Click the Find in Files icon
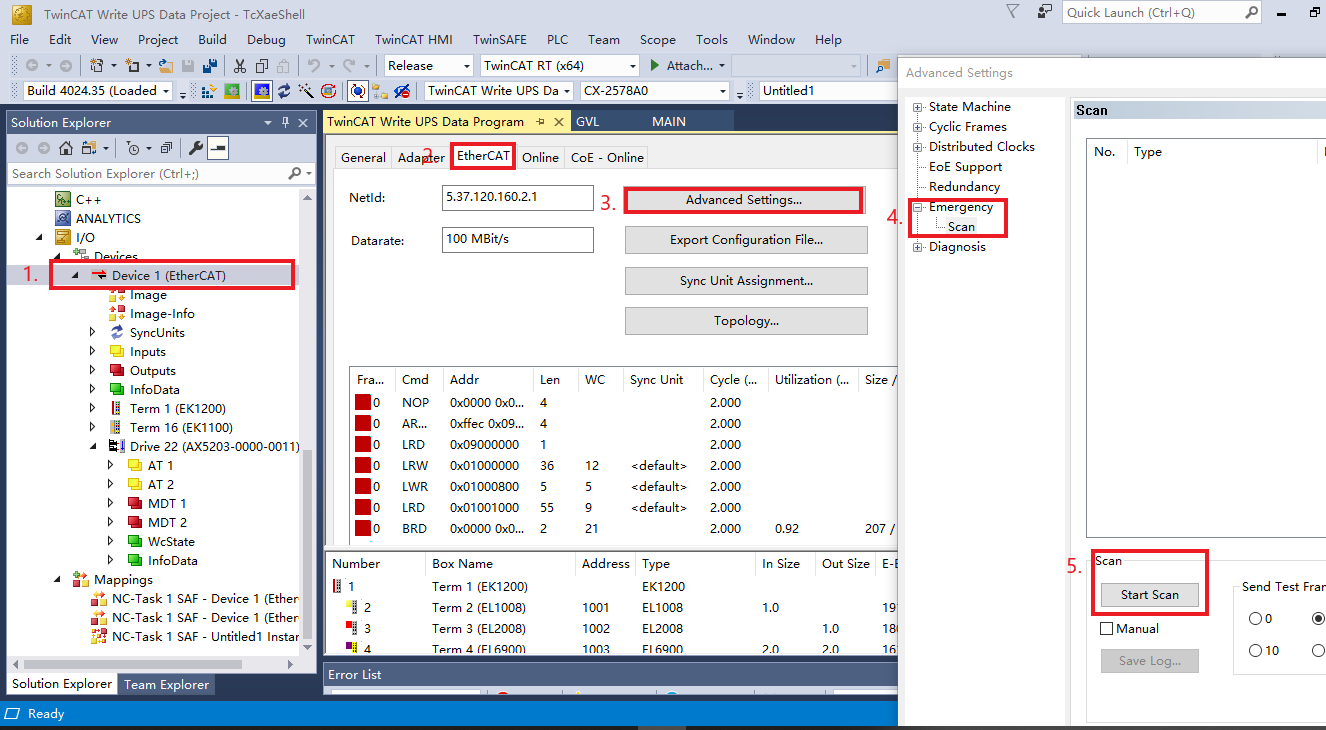The height and width of the screenshot is (730, 1326). click(883, 66)
